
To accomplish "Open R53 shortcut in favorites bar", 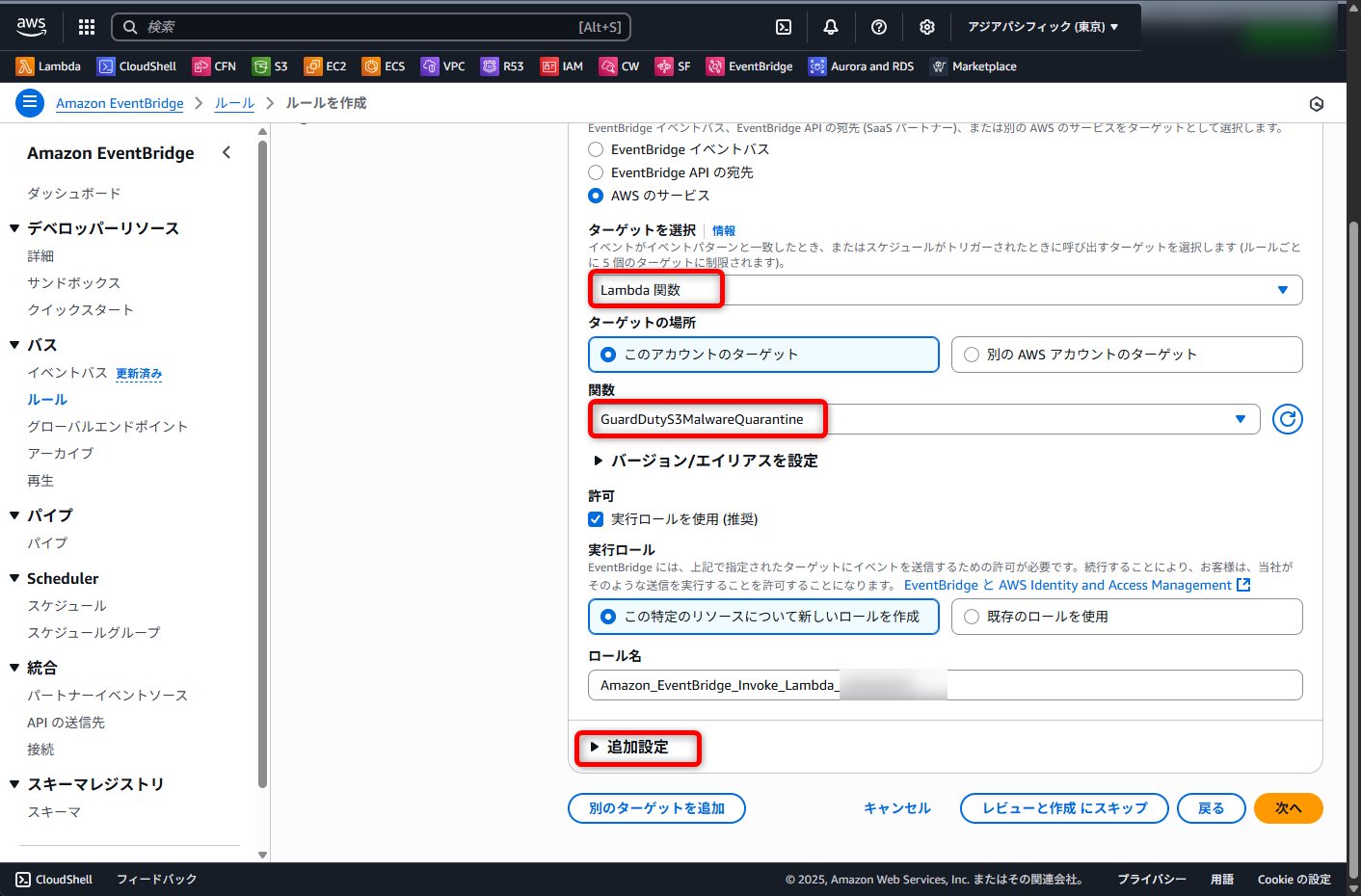I will 502,66.
